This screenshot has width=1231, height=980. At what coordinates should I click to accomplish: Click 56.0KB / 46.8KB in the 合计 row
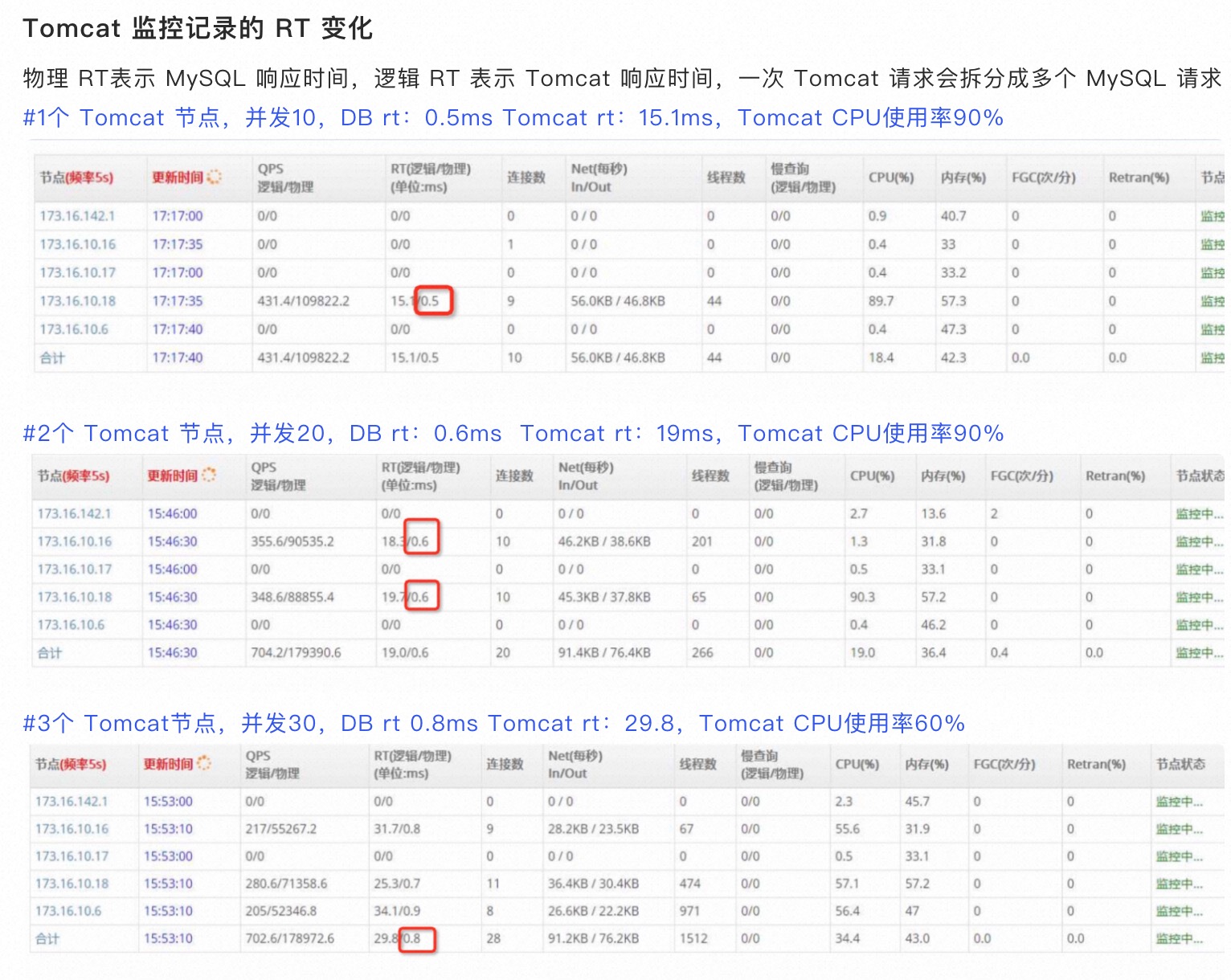[x=618, y=357]
